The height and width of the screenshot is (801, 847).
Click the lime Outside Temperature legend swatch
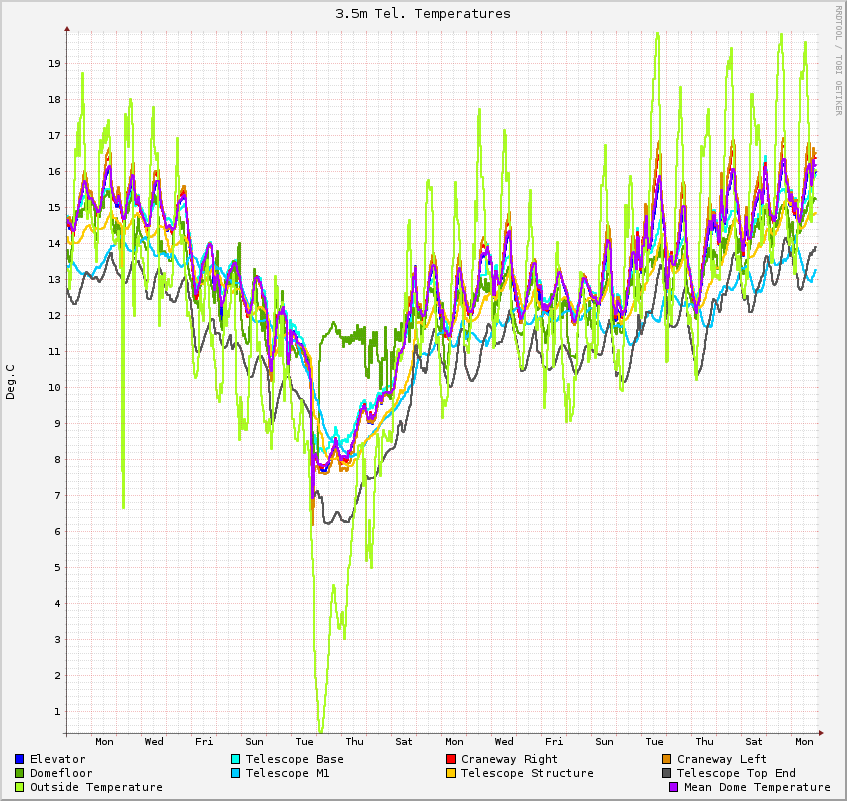[x=19, y=787]
